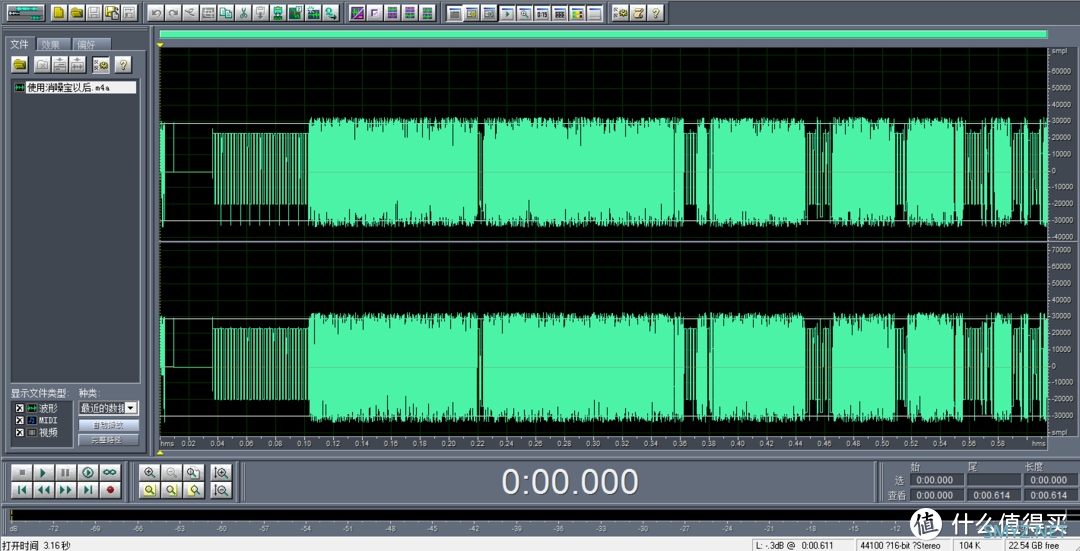Create a new file with the New icon
Screen dimensions: 1080x551
60,12
